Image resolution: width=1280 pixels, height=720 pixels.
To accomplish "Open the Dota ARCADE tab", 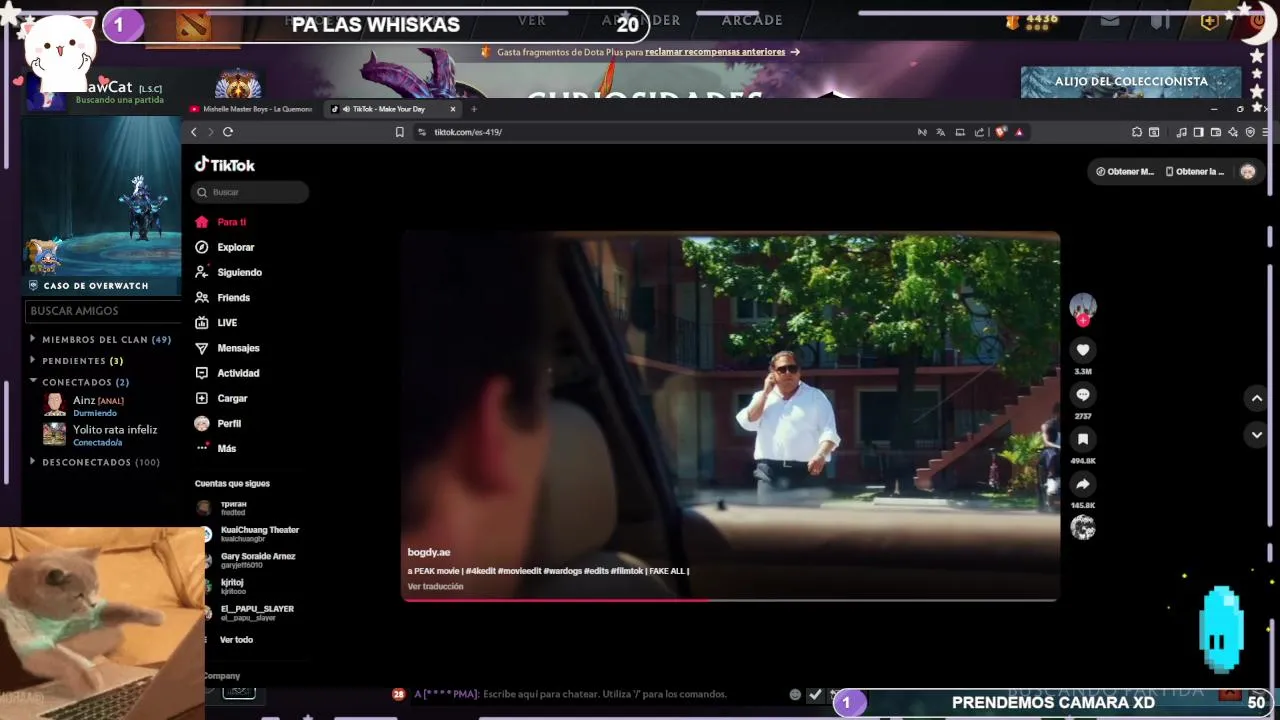I will 752,20.
